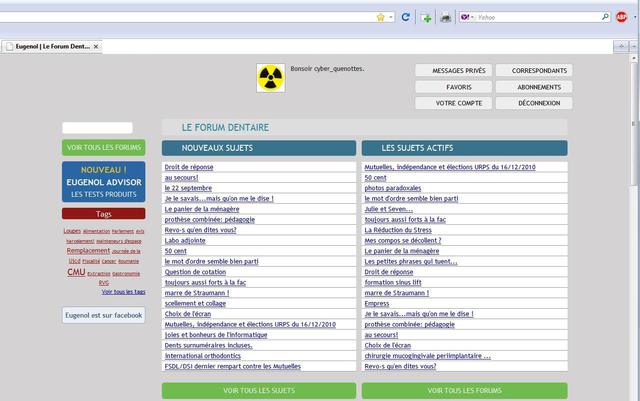Viewport: 640px width, 401px height.
Task: Click the bookmark star icon
Action: pos(380,17)
